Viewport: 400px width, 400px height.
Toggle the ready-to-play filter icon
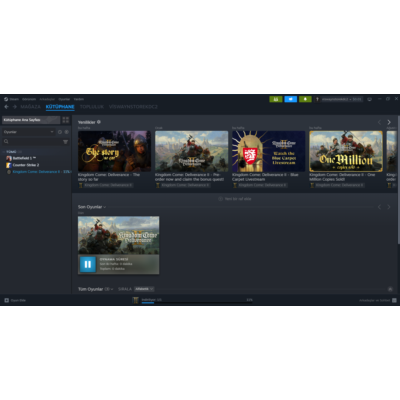point(67,132)
